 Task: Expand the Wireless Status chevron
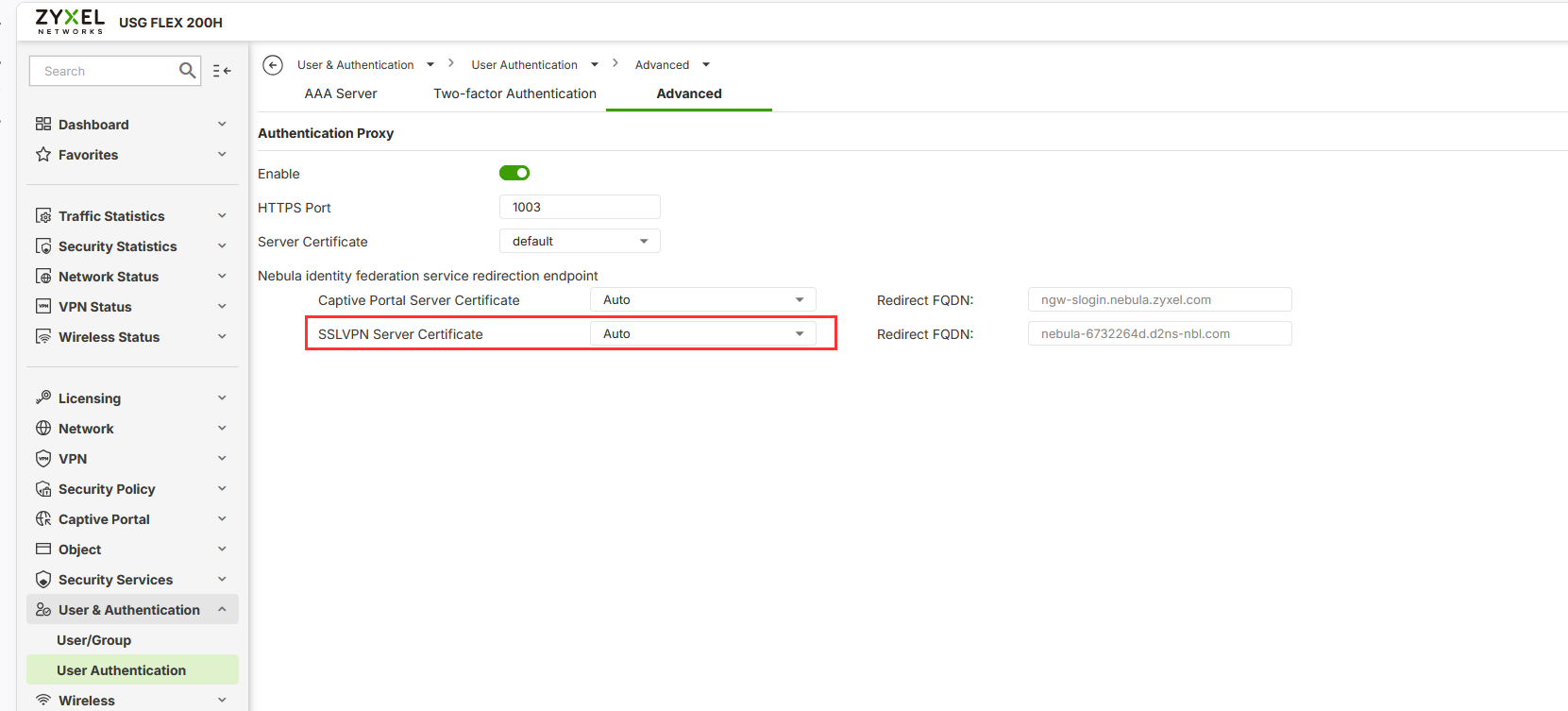(222, 336)
